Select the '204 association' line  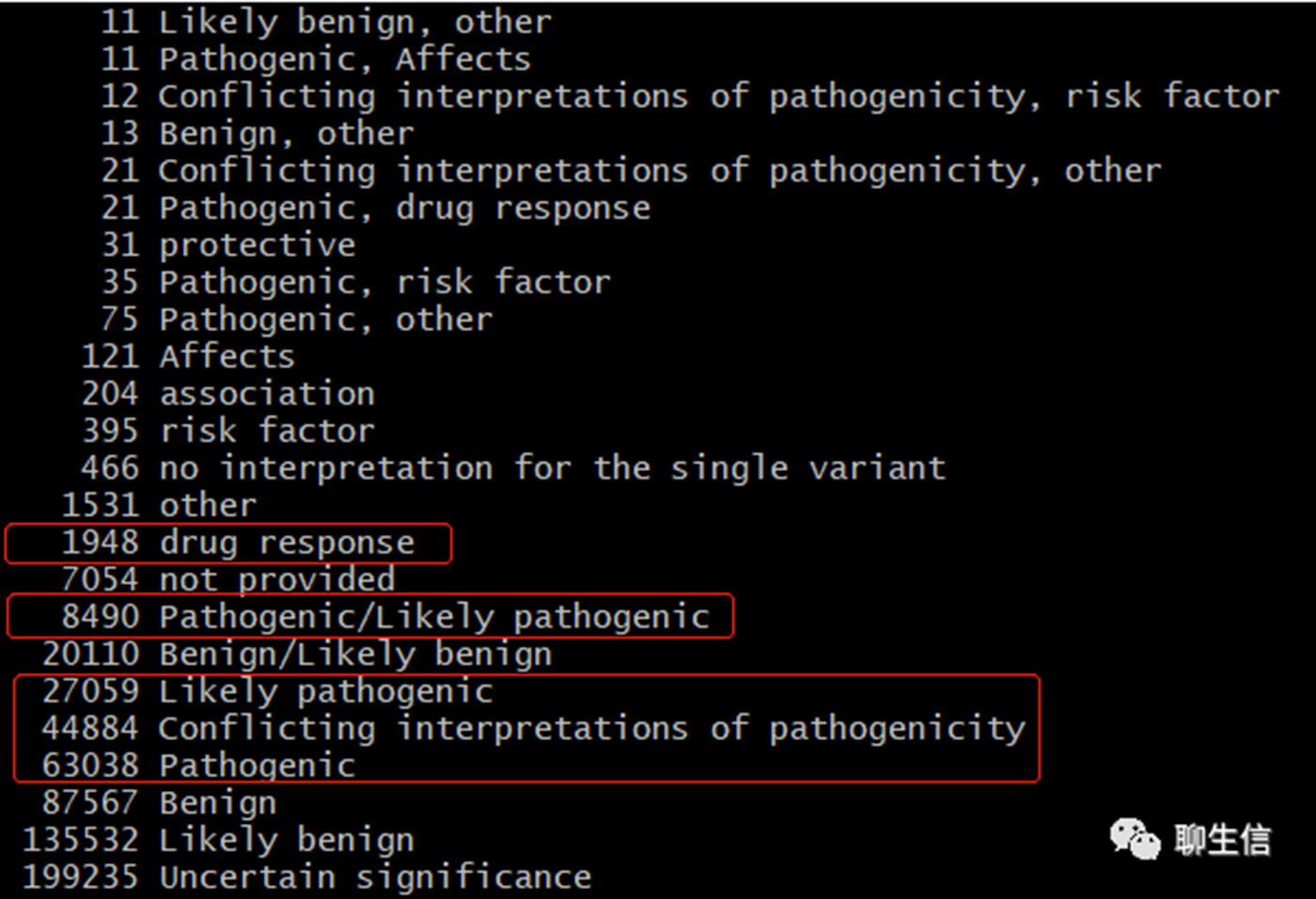227,393
